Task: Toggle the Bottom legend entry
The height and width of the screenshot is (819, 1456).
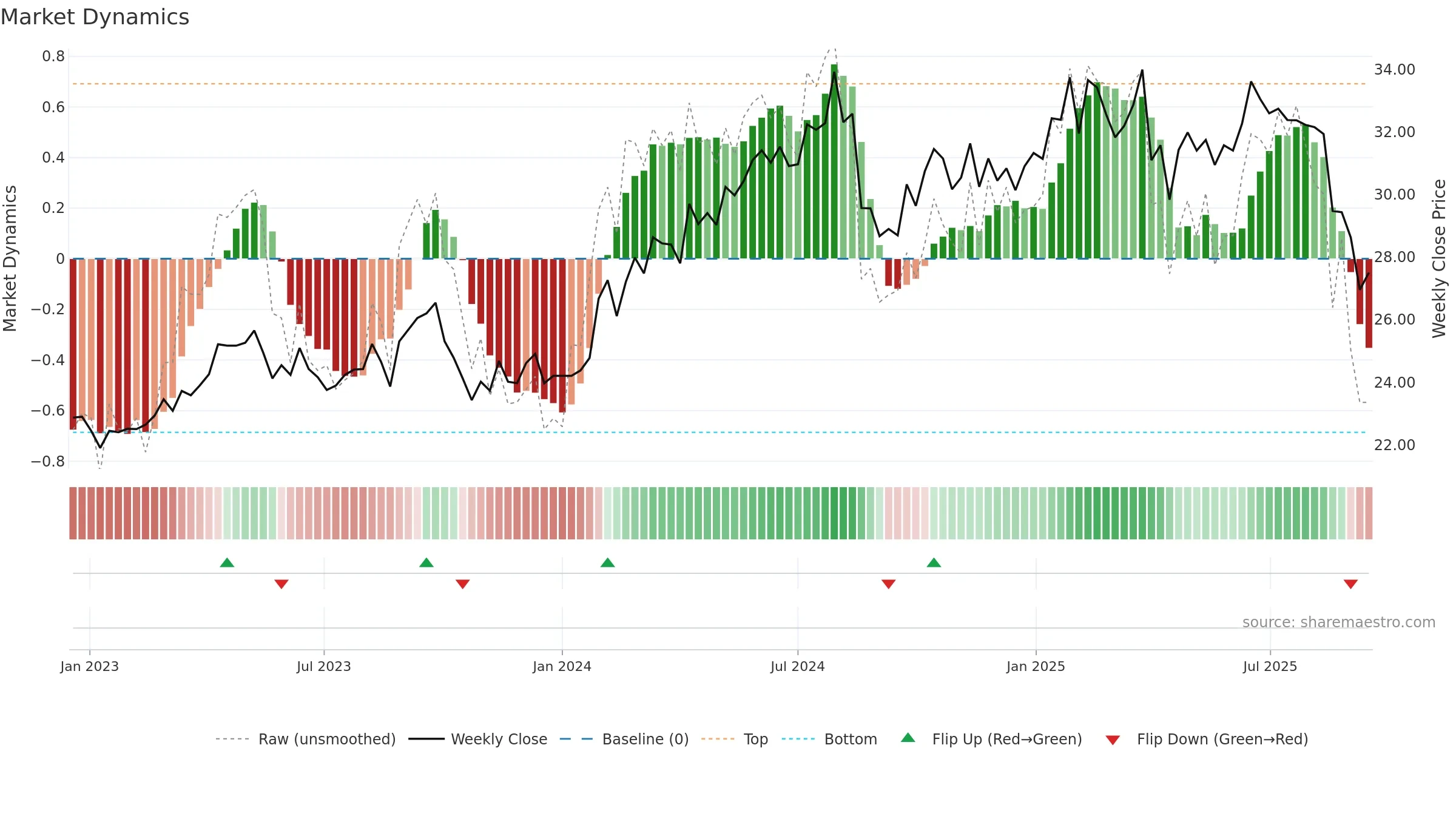Action: click(x=829, y=739)
